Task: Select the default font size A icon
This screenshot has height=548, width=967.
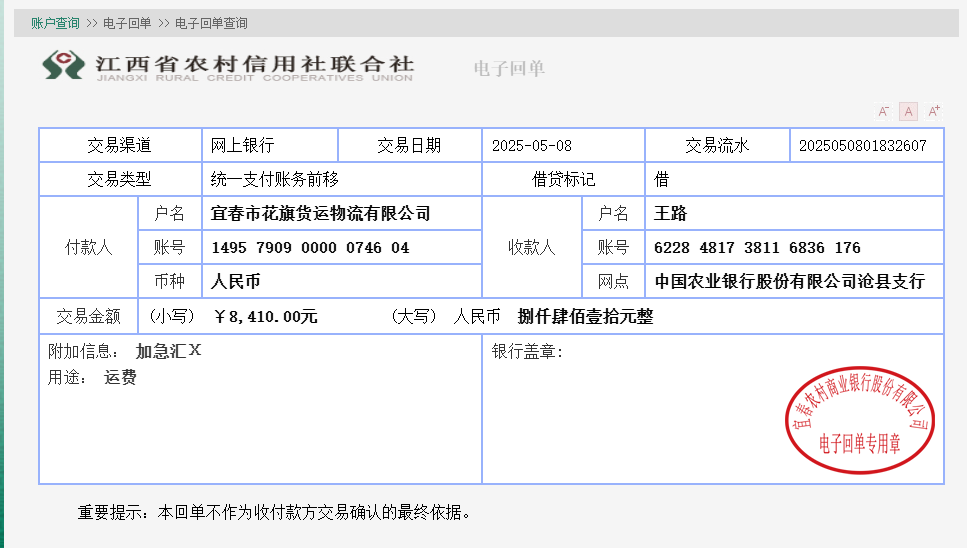Action: pyautogui.click(x=908, y=112)
